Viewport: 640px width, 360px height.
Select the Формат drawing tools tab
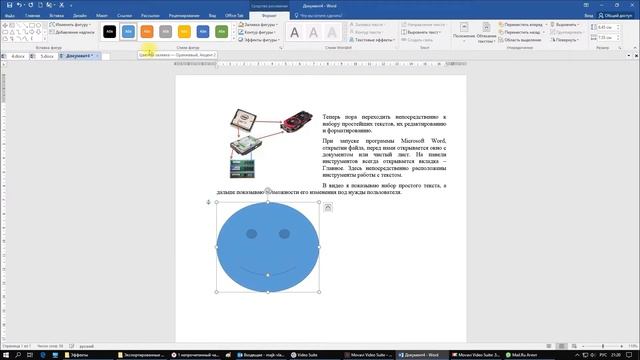tap(269, 16)
